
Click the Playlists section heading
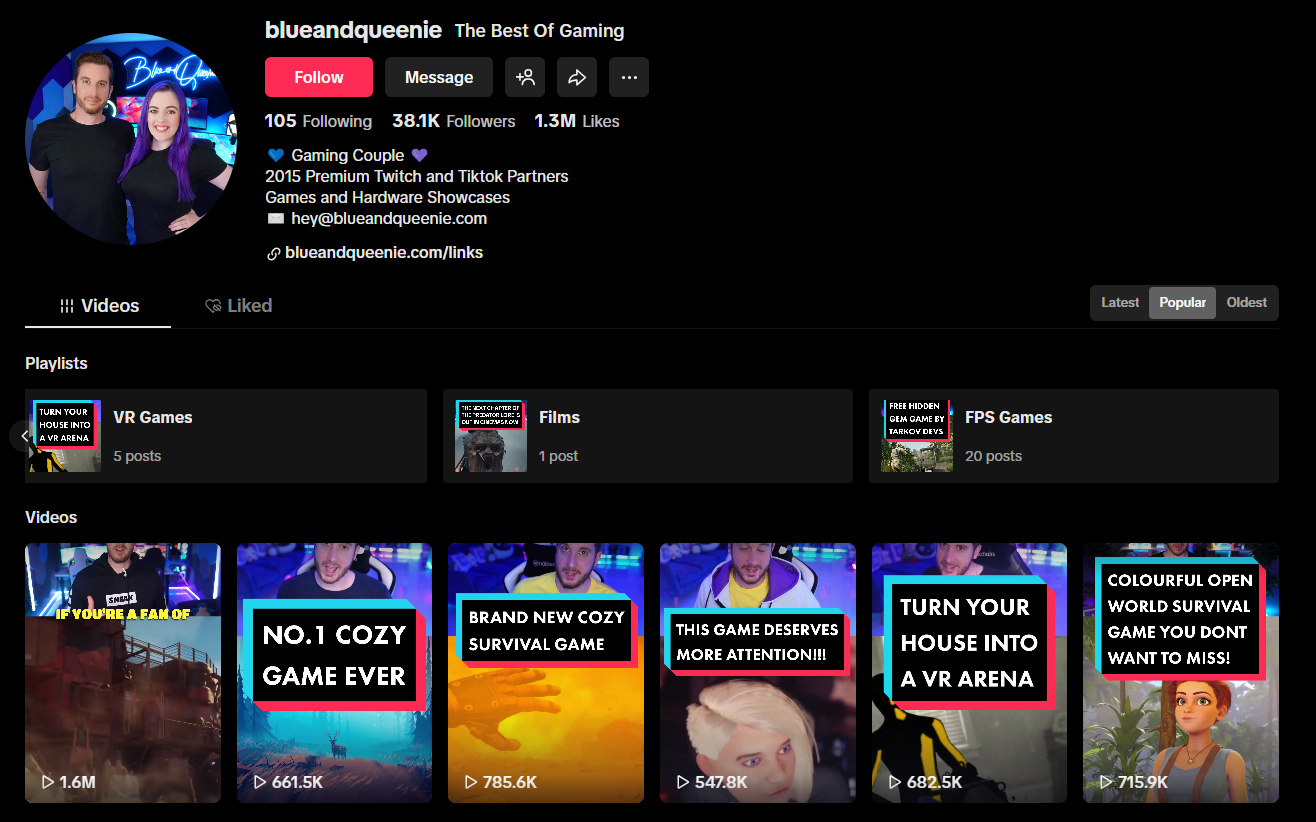point(56,363)
